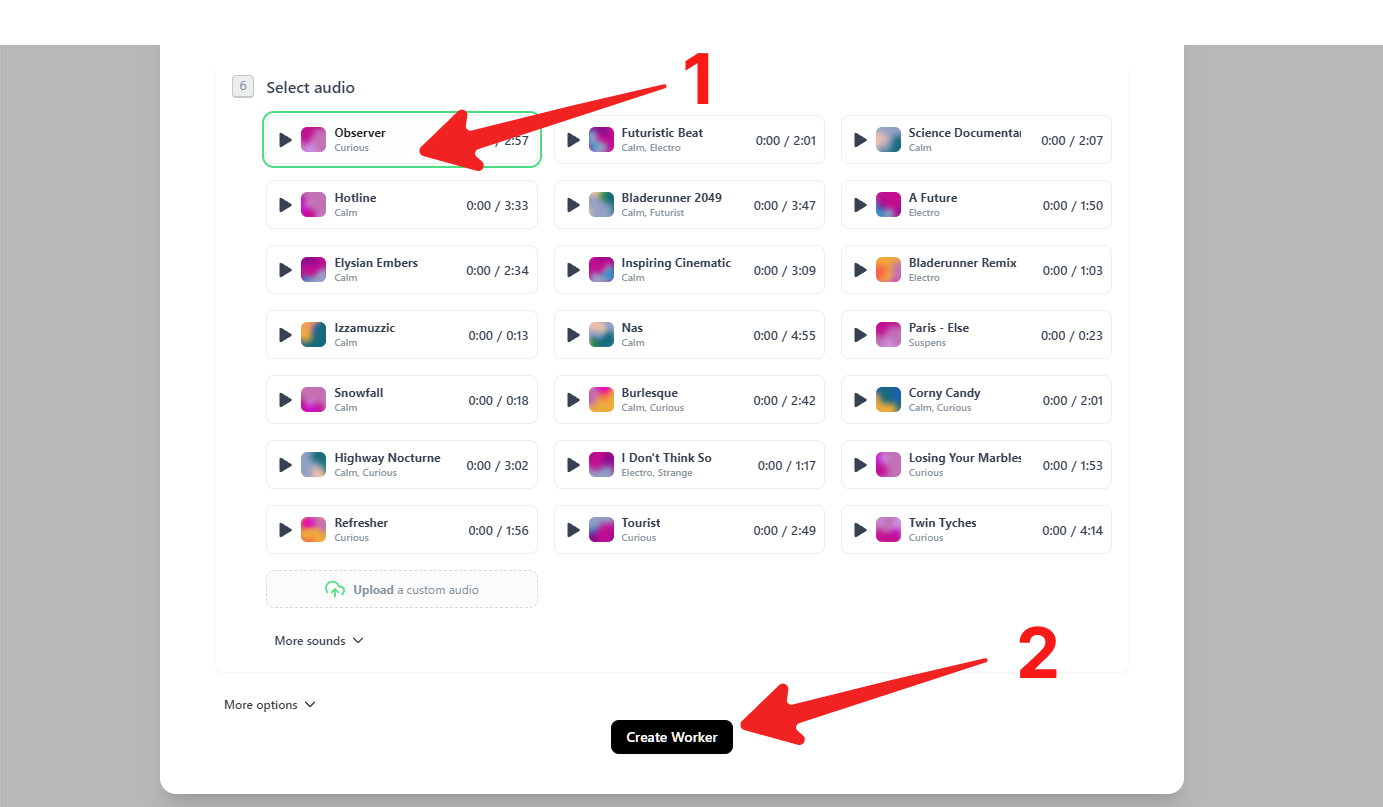Preview the Twin Tyches track

pos(860,530)
